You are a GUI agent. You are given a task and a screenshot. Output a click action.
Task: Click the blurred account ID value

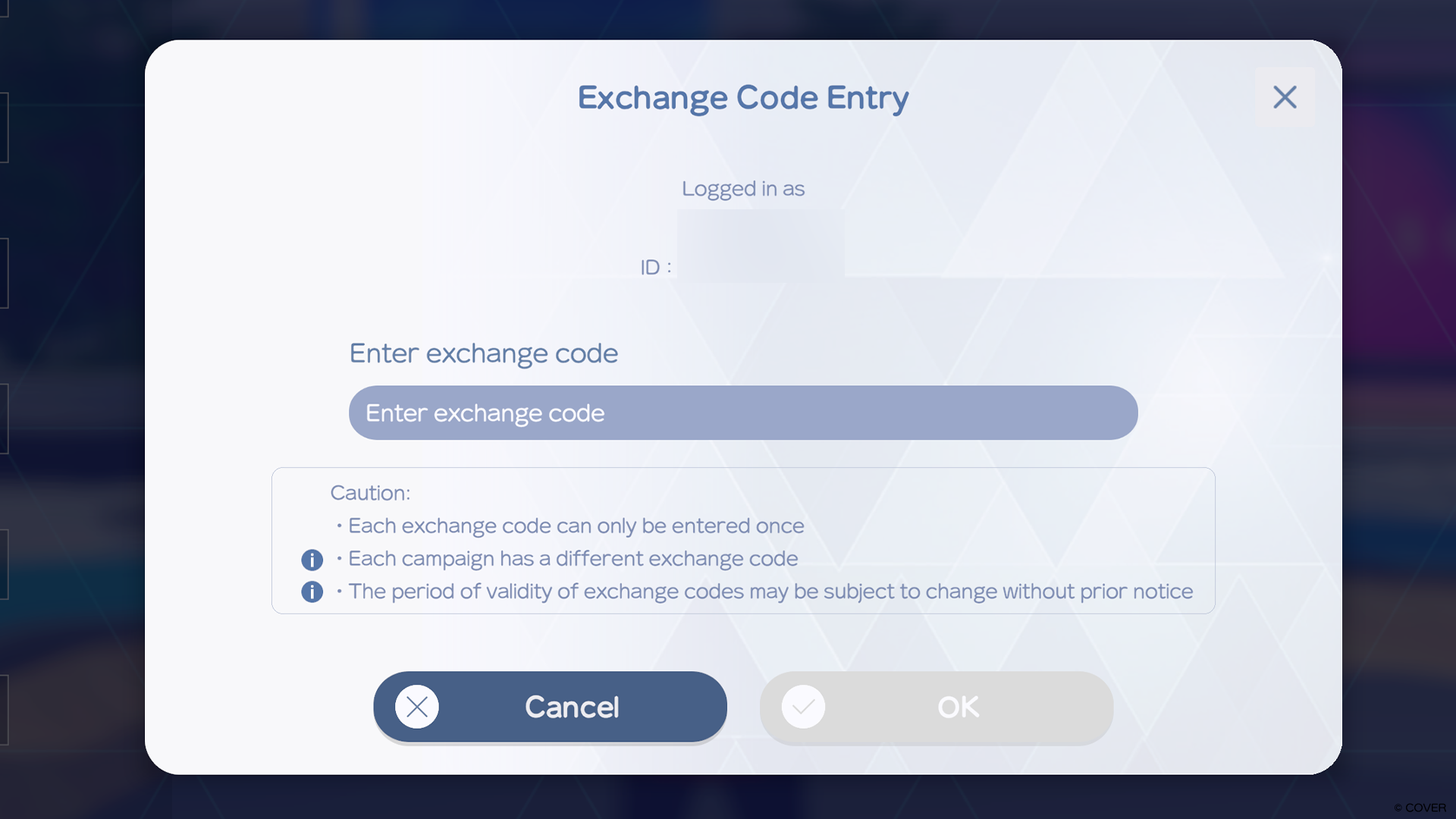[760, 246]
